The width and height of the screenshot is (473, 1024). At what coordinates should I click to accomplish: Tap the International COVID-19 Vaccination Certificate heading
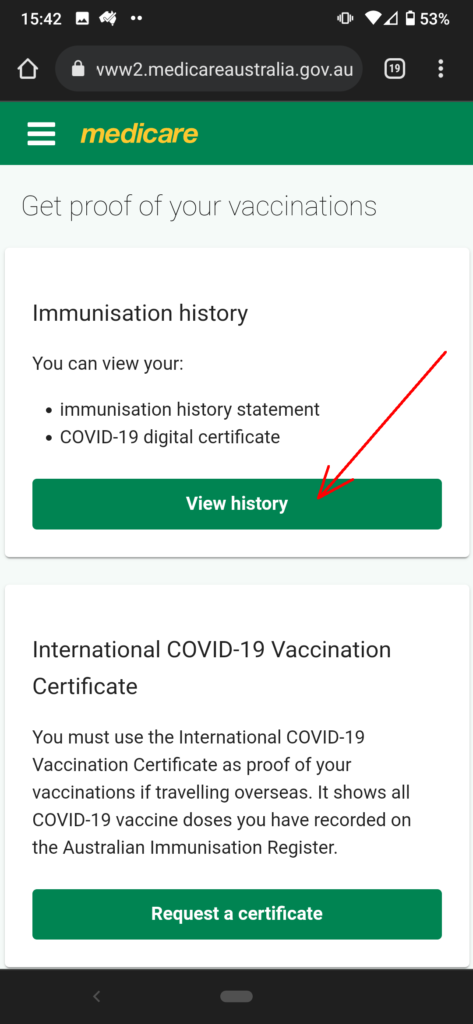coord(212,668)
